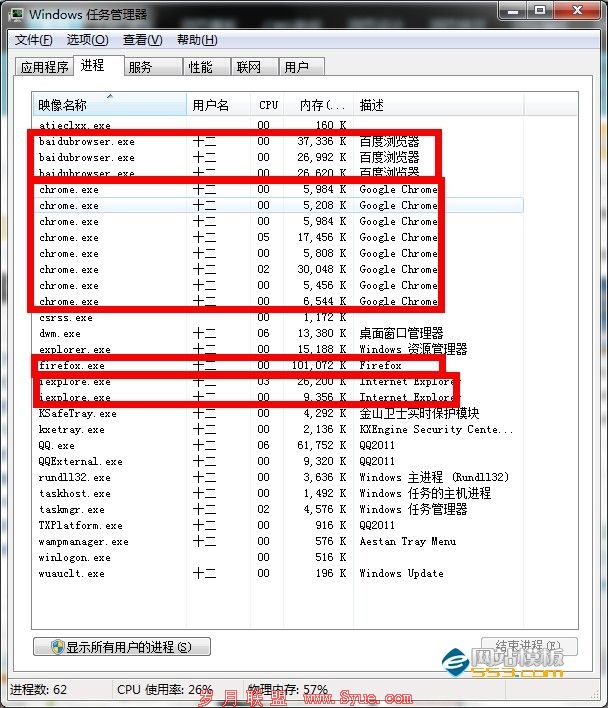The image size is (608, 708).
Task: Sort by 描述 column header
Action: [x=438, y=105]
